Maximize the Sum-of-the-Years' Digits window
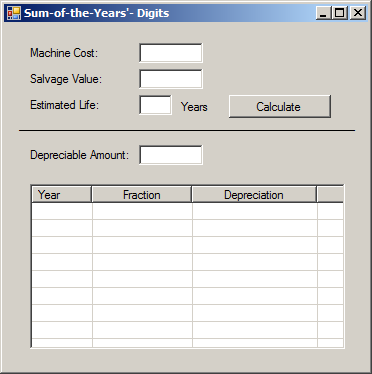 (x=340, y=13)
